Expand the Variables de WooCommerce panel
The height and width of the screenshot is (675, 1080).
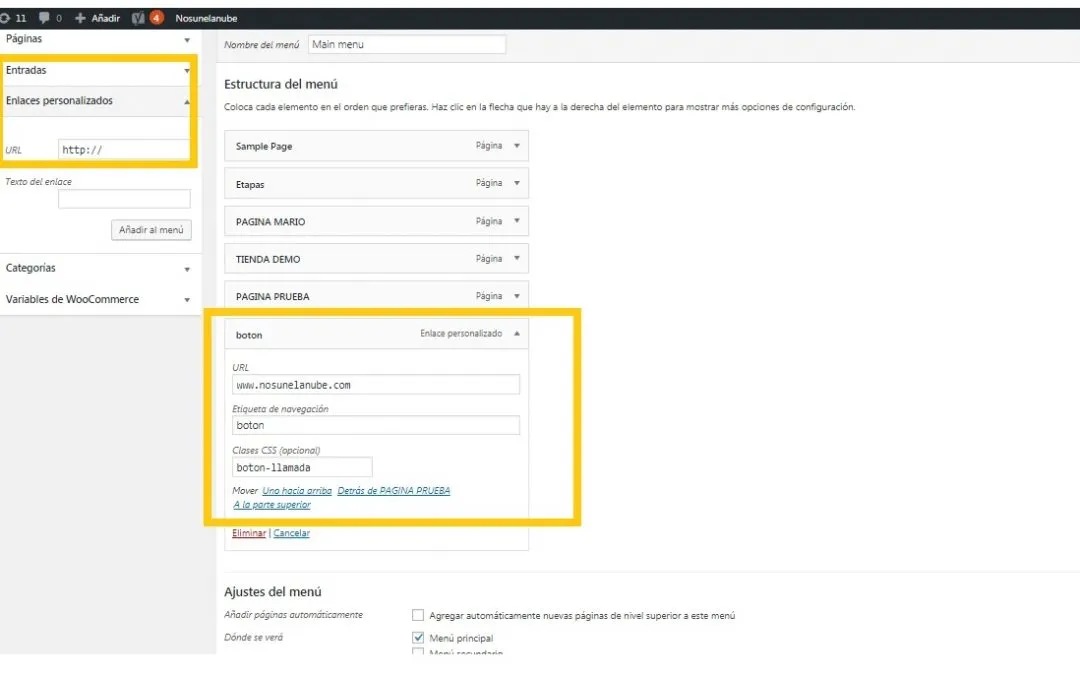[x=187, y=300]
